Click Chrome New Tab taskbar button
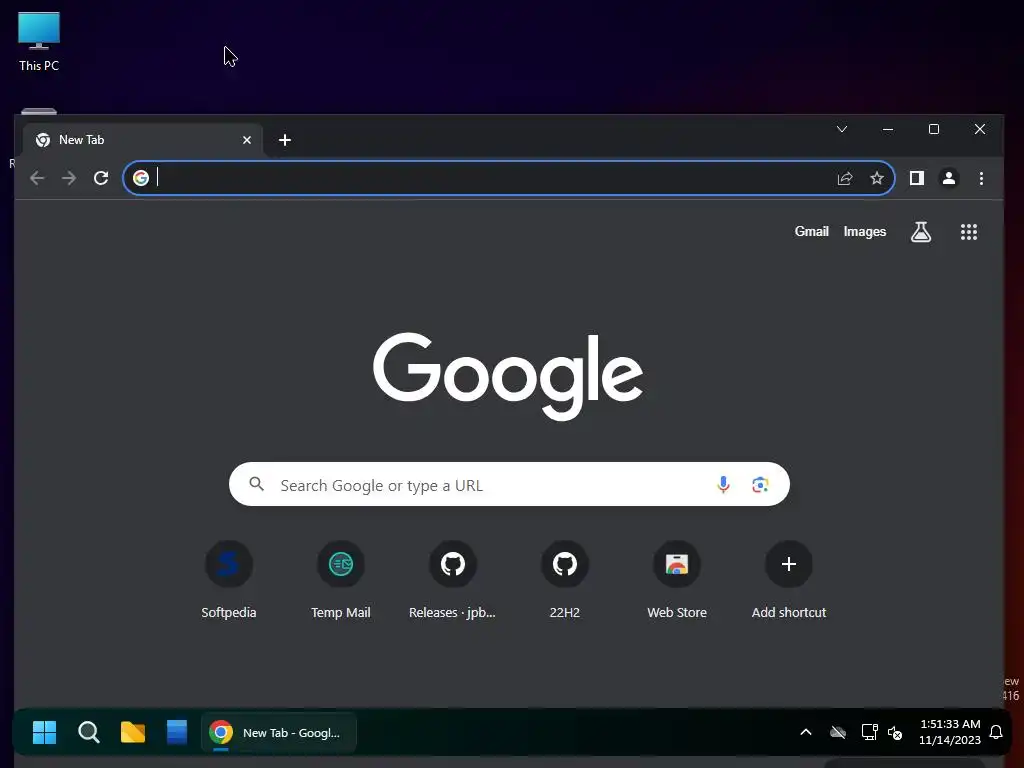 click(279, 733)
